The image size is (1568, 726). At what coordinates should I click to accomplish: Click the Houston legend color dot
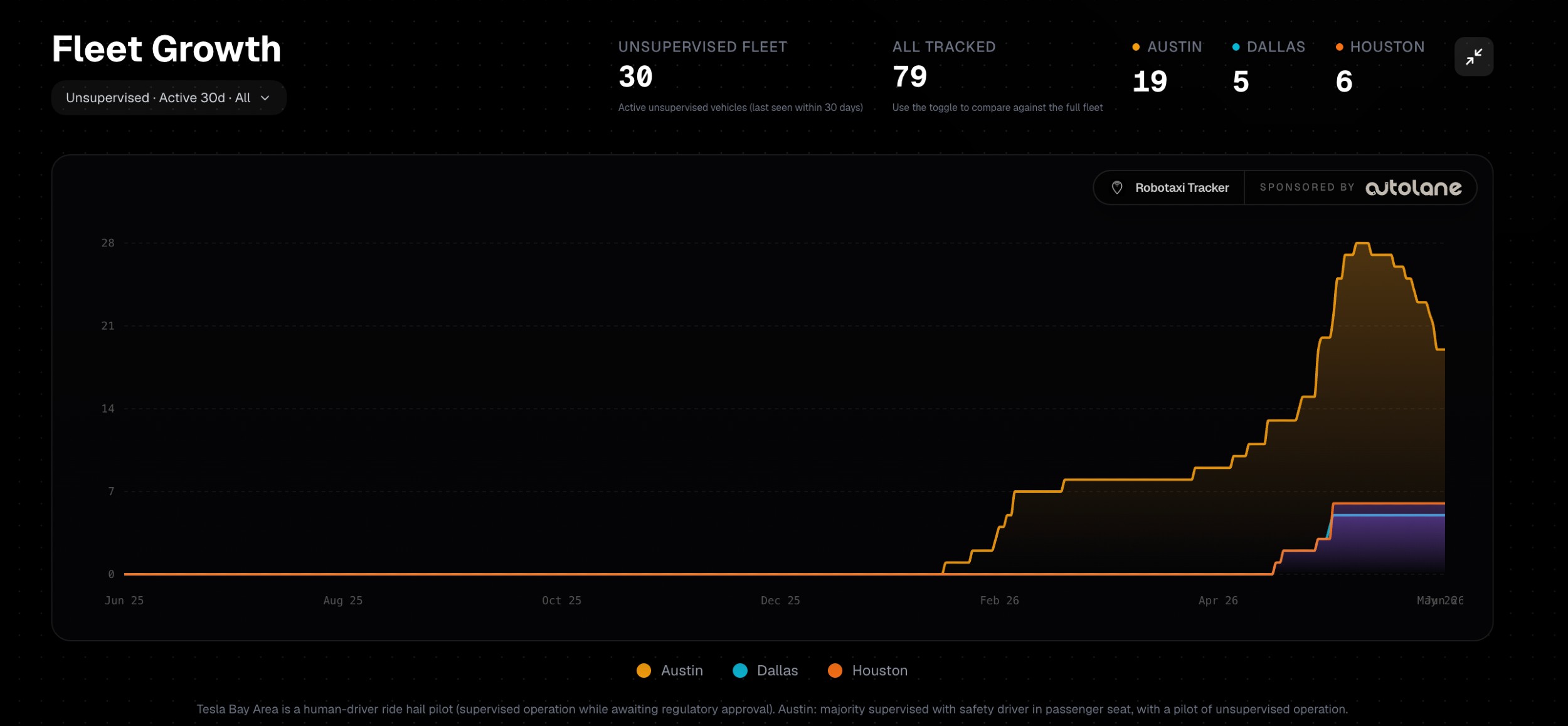coord(835,670)
